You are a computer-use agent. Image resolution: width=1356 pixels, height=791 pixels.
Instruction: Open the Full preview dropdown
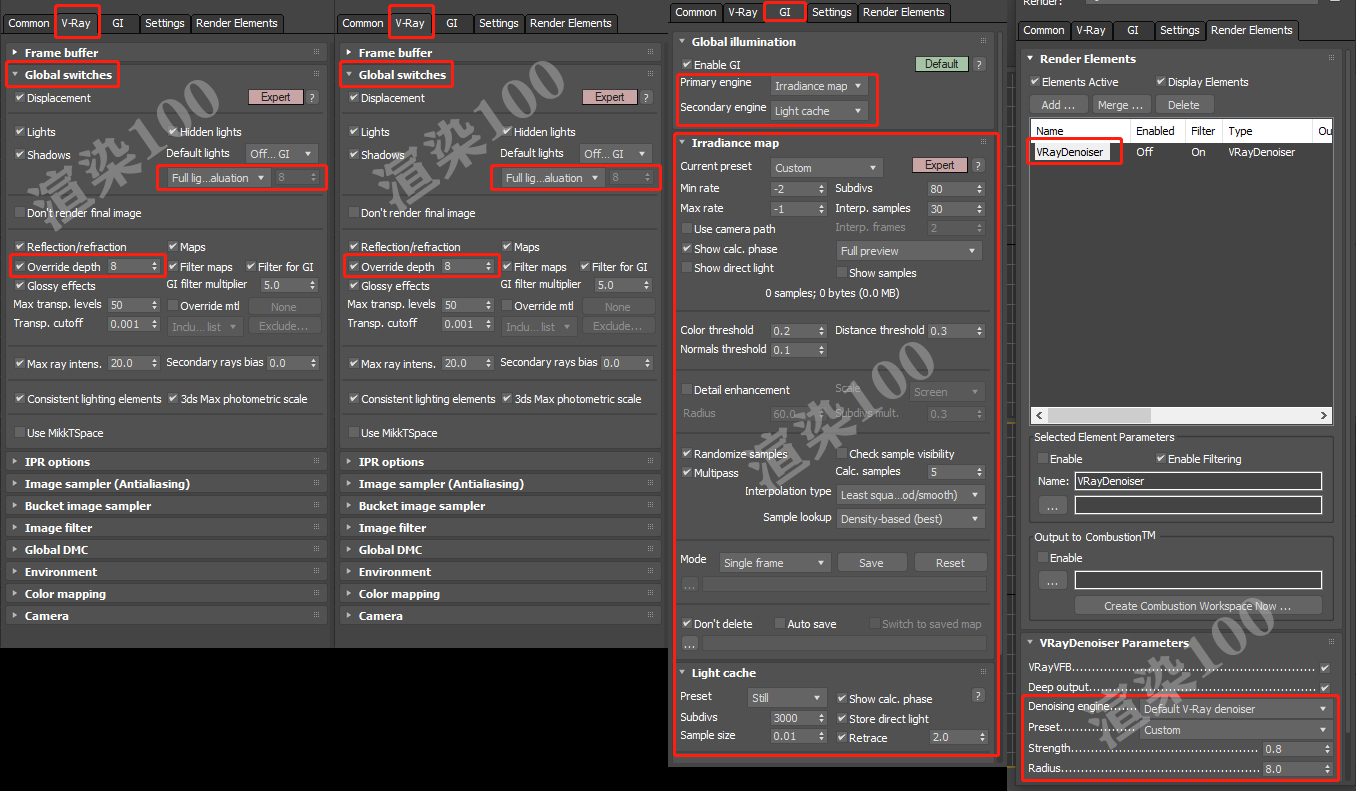click(x=909, y=251)
